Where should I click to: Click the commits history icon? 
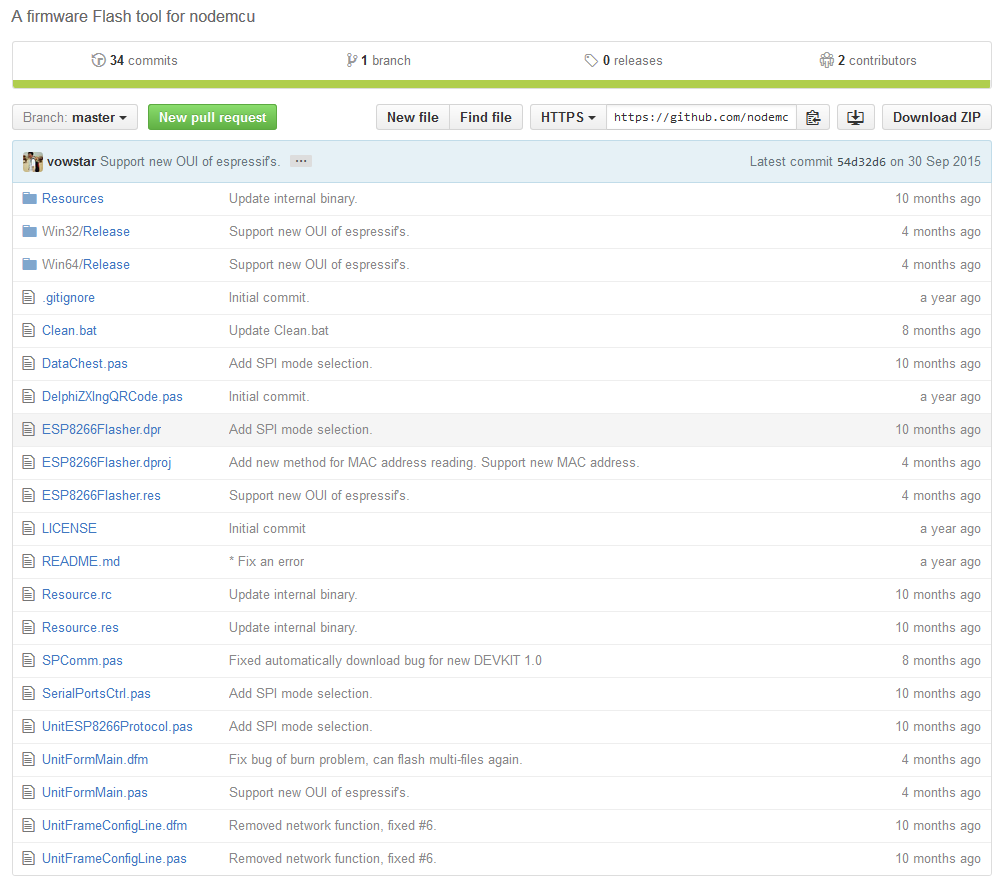pos(99,60)
